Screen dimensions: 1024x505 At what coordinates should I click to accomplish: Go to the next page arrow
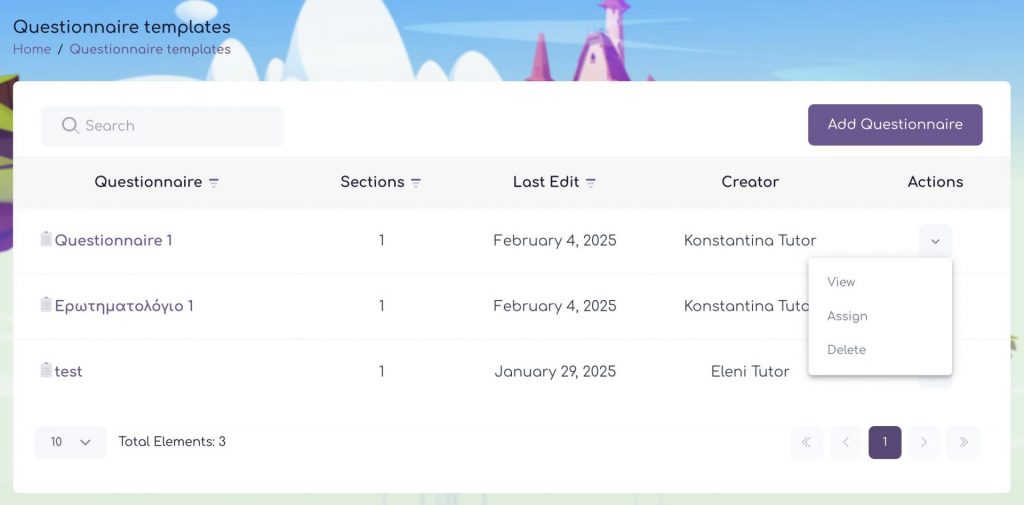(x=924, y=442)
